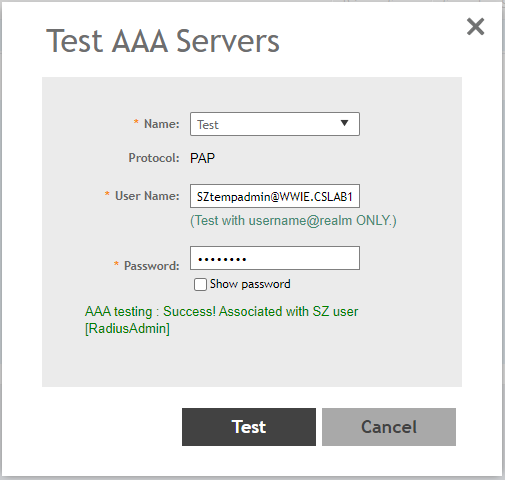Enable the Show password checkbox
This screenshot has height=480, width=505.
coord(200,285)
